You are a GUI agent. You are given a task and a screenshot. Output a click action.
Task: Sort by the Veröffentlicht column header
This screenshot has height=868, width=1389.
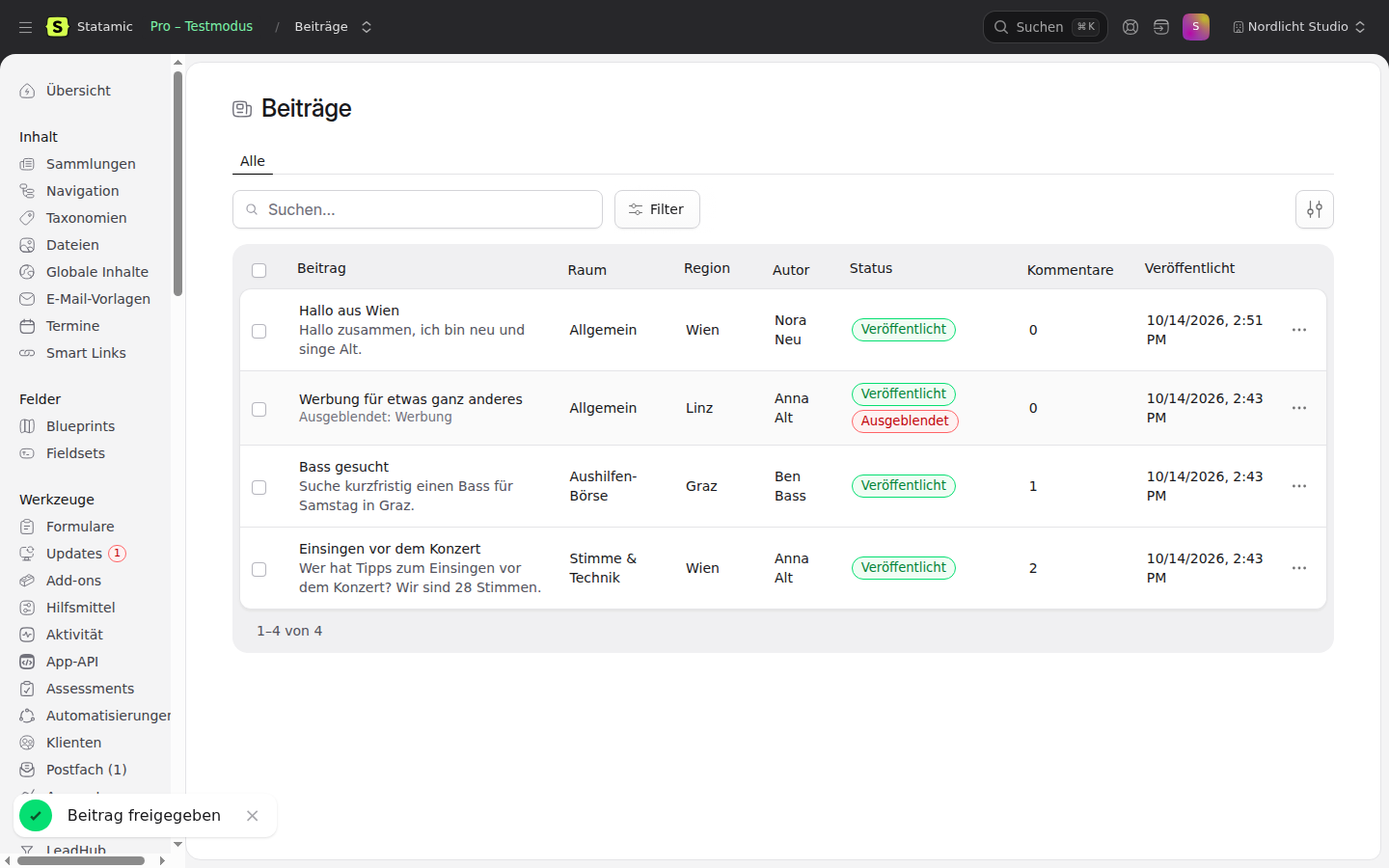tap(1189, 268)
